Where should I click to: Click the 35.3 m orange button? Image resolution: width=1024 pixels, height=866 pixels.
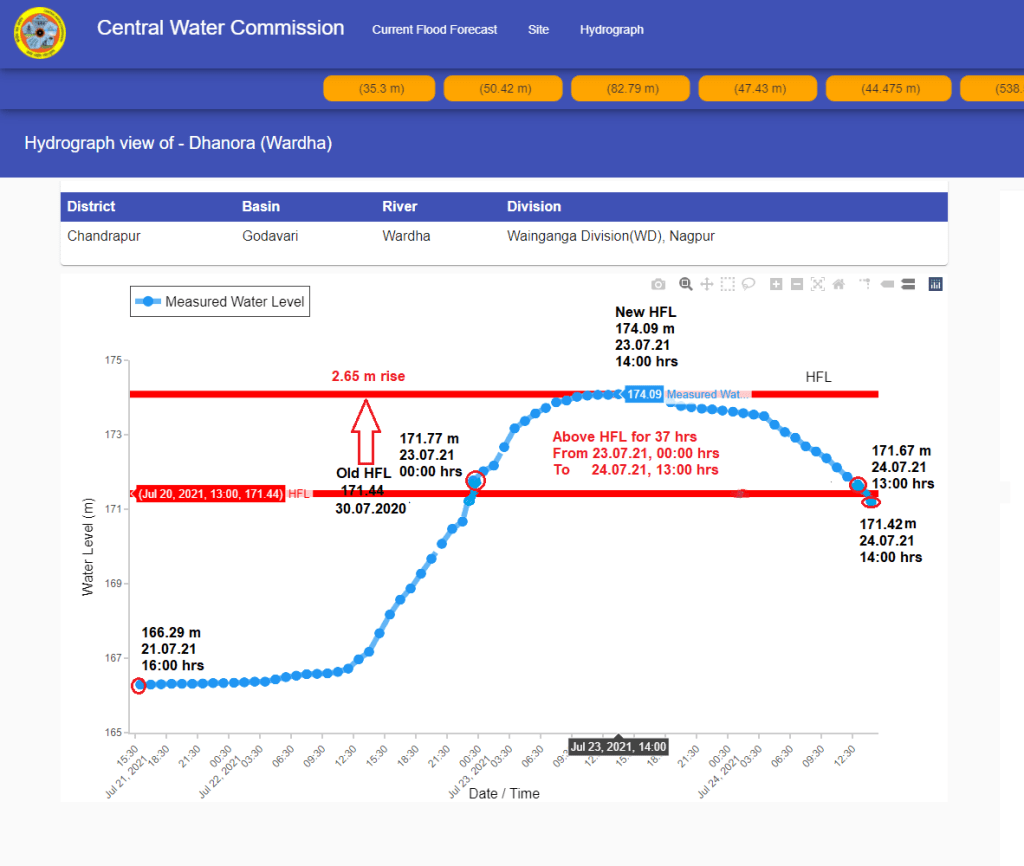pyautogui.click(x=381, y=88)
